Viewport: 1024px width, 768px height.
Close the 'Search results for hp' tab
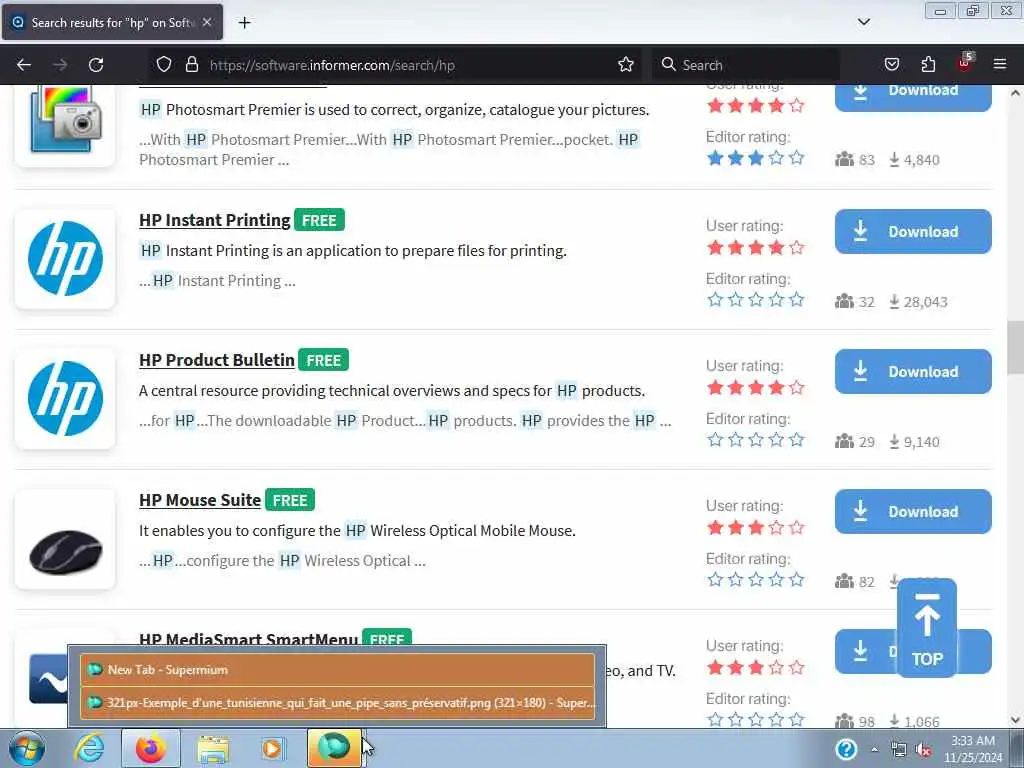(x=207, y=22)
